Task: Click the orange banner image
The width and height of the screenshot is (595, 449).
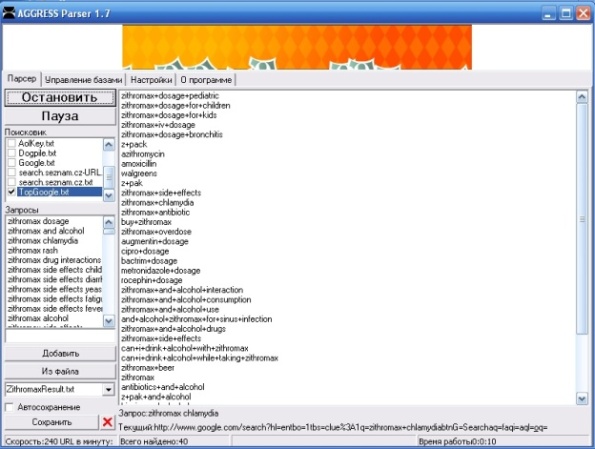Action: 297,47
